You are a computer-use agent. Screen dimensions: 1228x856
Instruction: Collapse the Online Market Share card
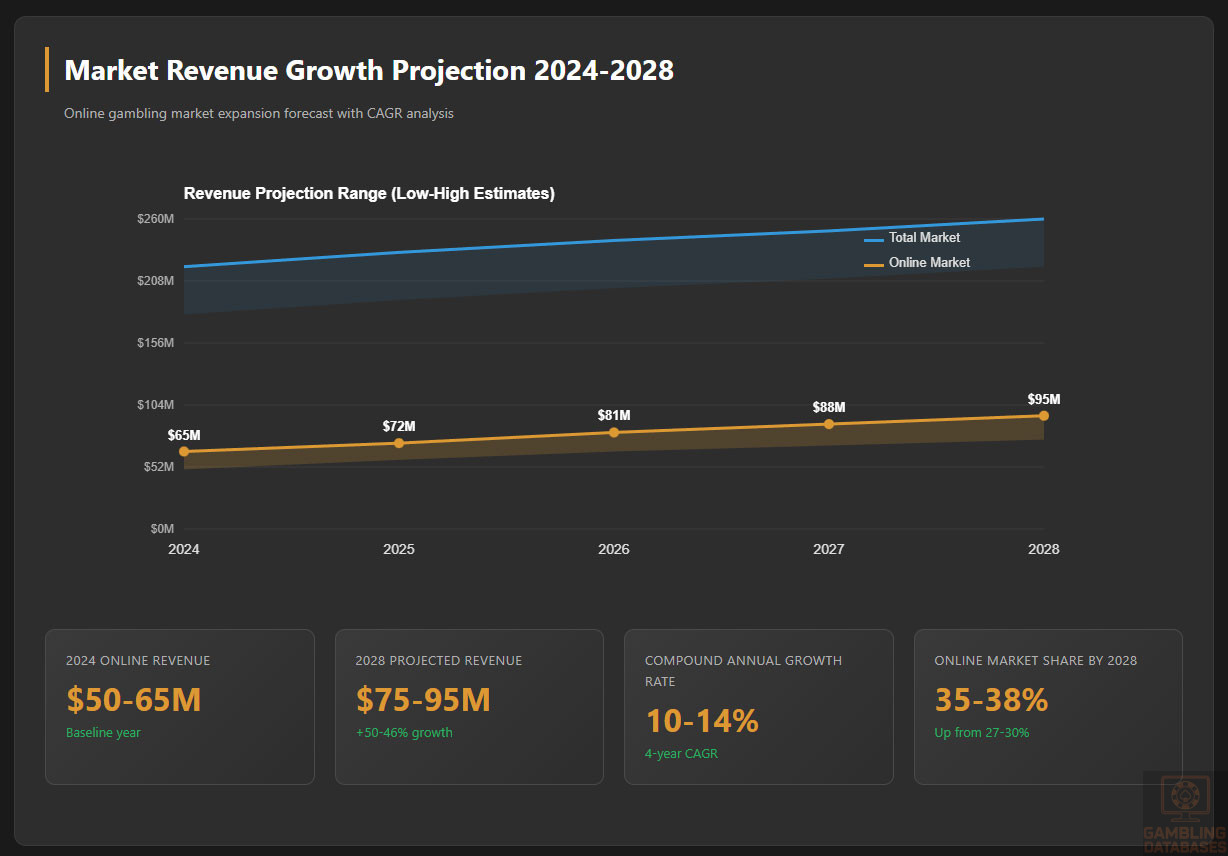click(x=1048, y=706)
